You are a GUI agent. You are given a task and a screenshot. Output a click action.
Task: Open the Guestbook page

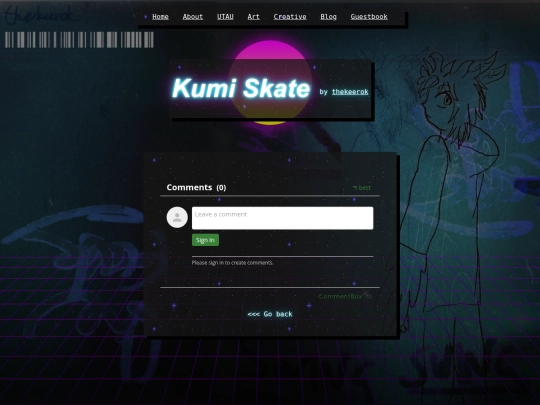coord(369,17)
